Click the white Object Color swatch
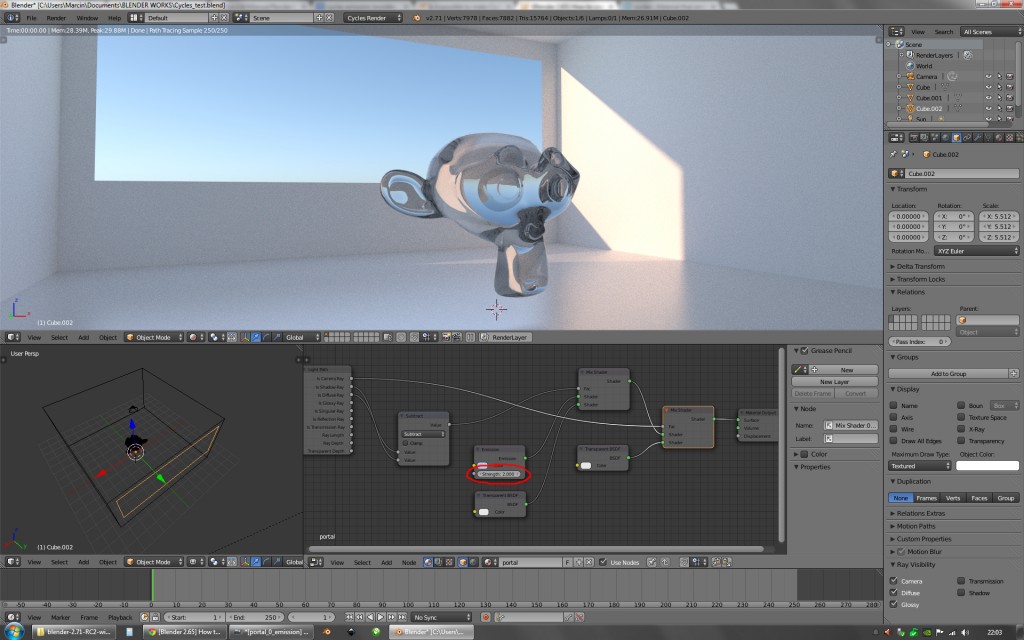The height and width of the screenshot is (640, 1024). (989, 465)
